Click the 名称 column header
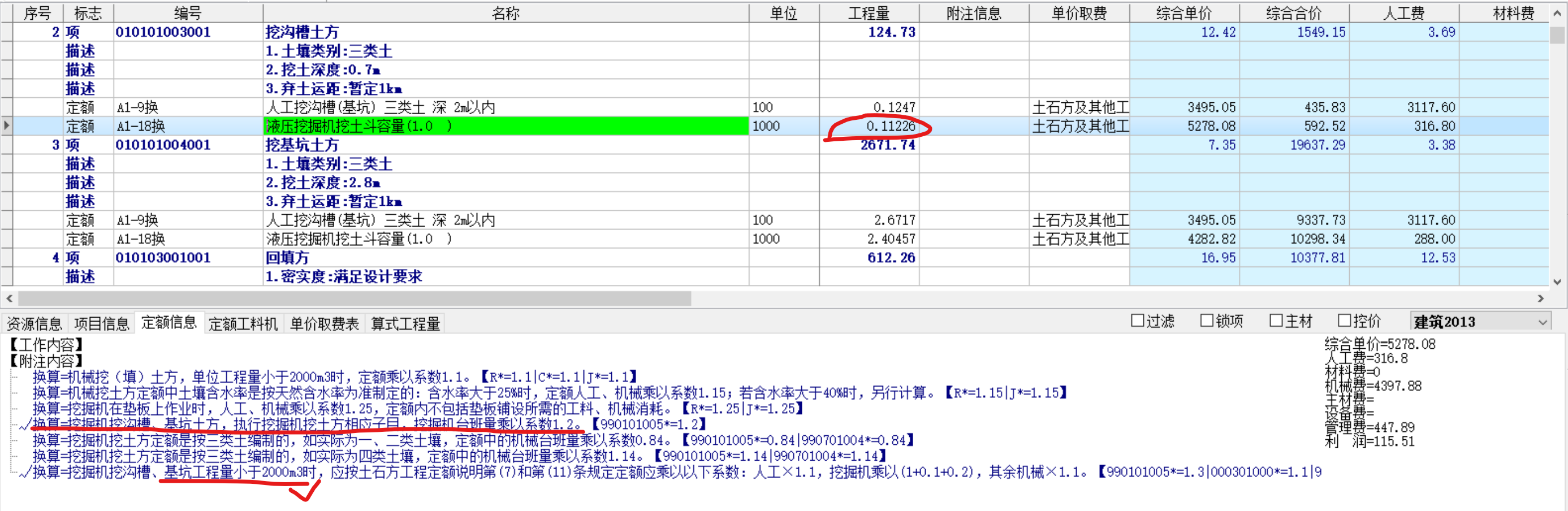 click(x=506, y=14)
